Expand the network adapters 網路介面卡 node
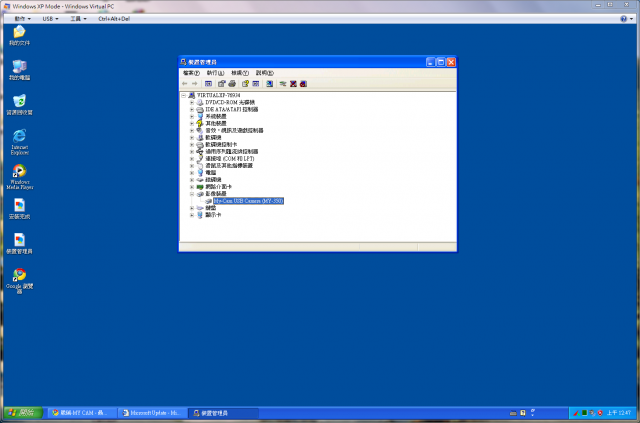Image resolution: width=640 pixels, height=423 pixels. click(192, 187)
